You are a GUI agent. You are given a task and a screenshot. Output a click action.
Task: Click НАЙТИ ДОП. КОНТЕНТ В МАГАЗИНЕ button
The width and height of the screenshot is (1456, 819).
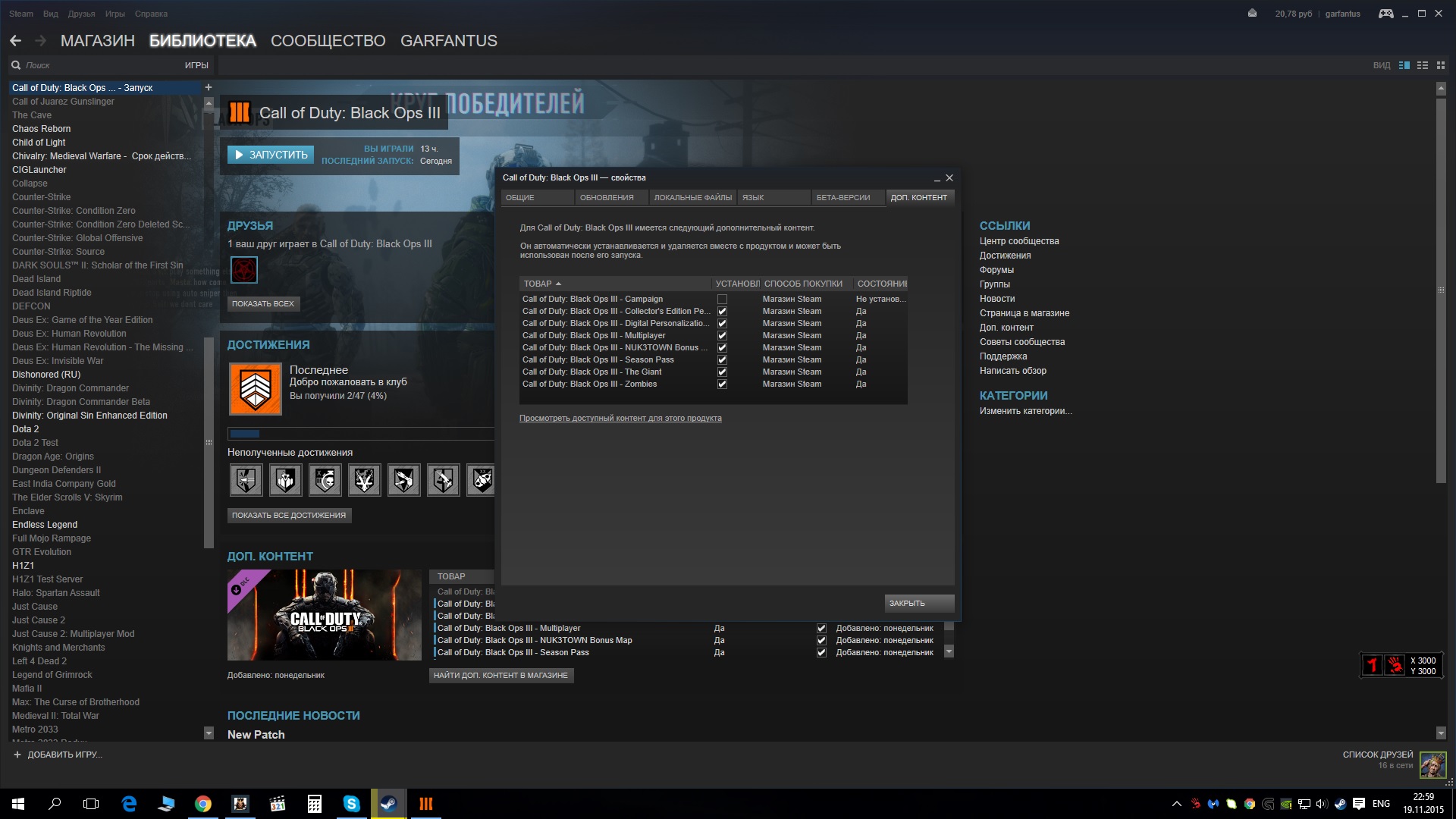pos(501,676)
